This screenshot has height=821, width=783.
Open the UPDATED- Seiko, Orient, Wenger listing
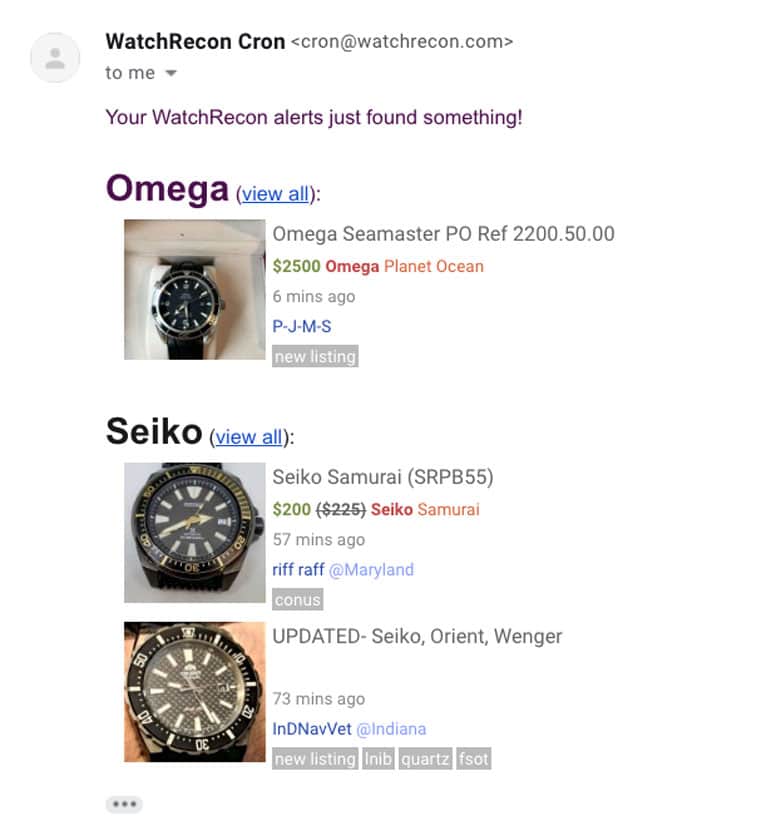tap(417, 636)
